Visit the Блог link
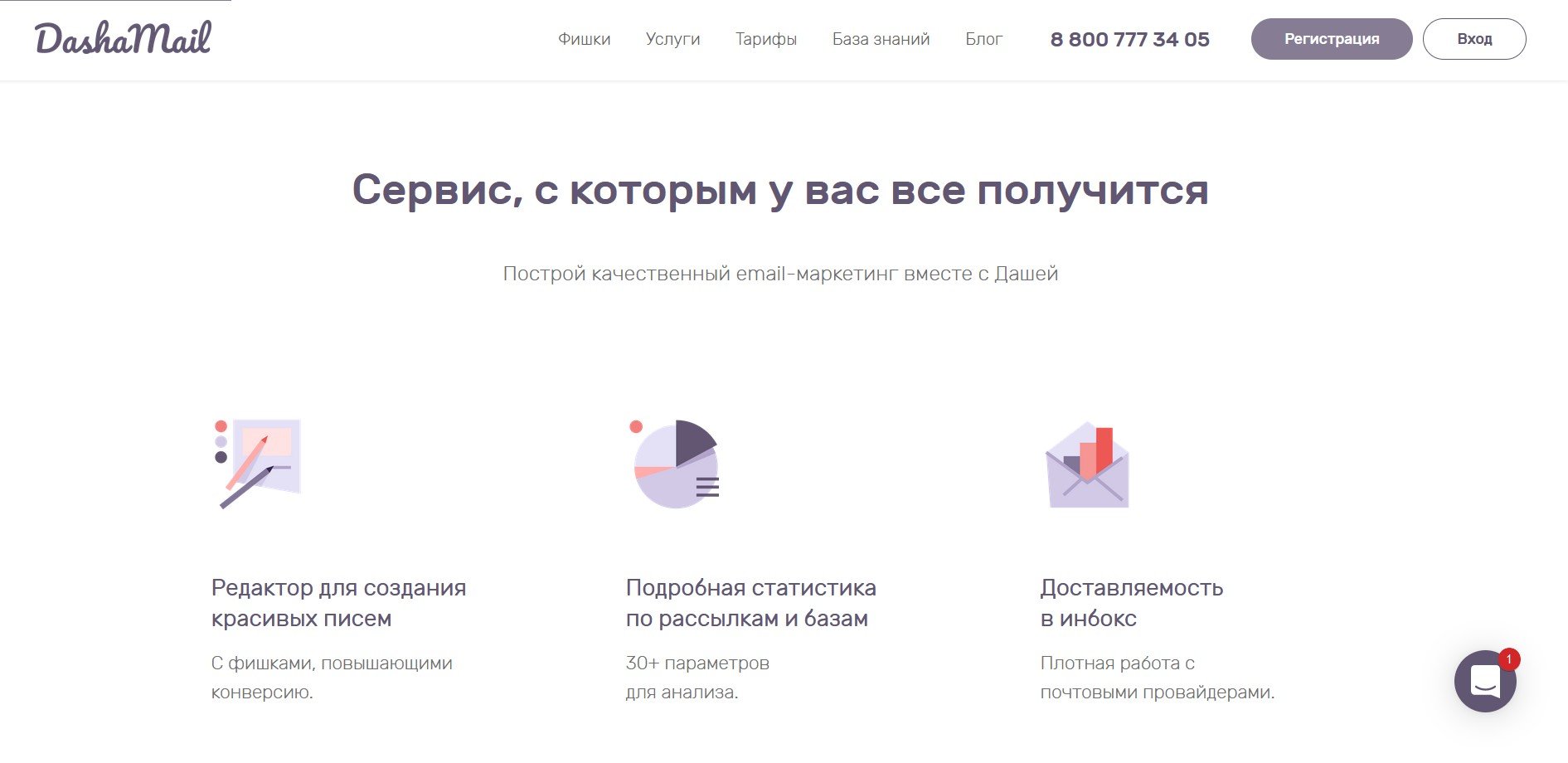 pos(983,39)
